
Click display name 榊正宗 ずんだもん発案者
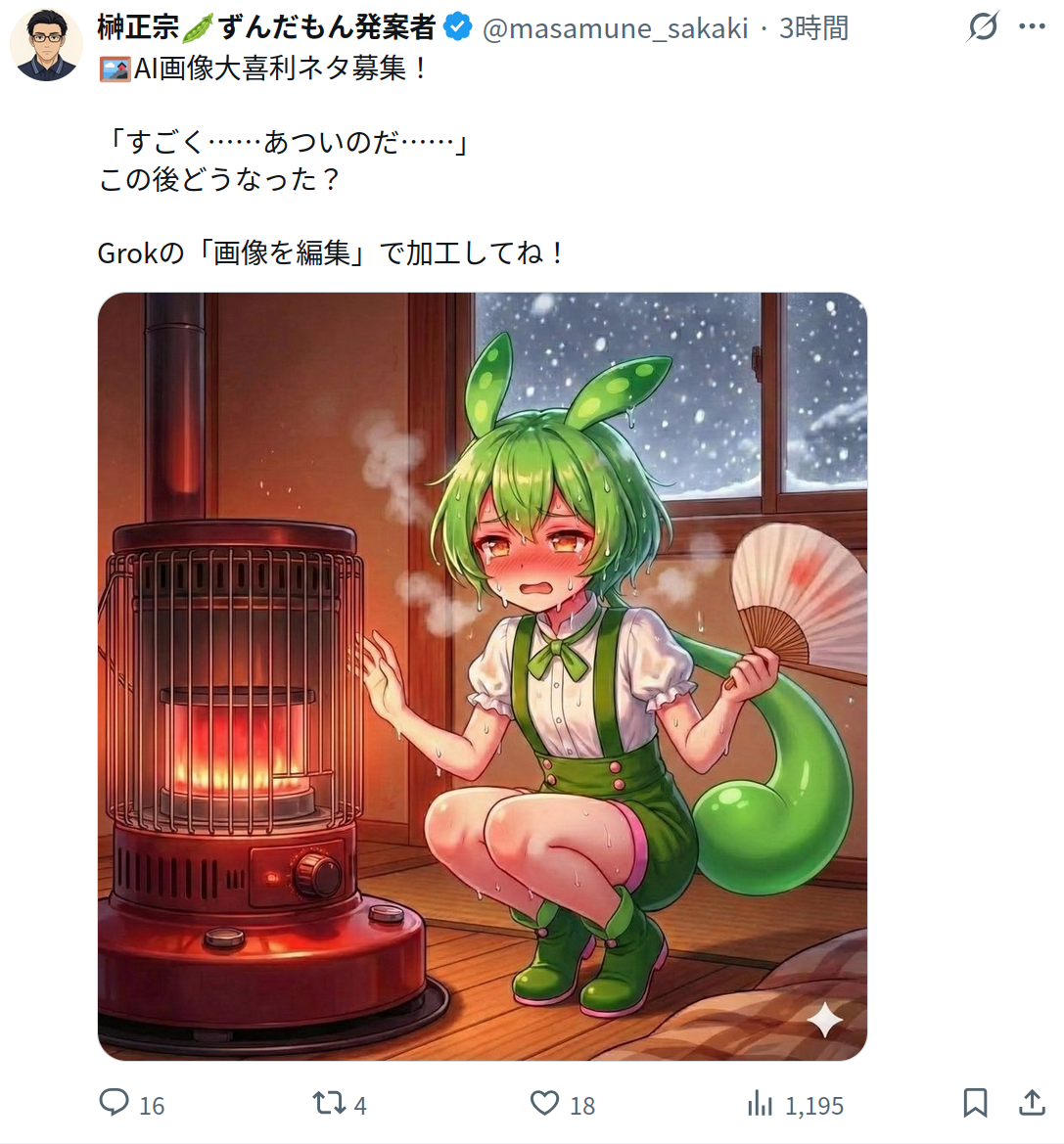[266, 27]
